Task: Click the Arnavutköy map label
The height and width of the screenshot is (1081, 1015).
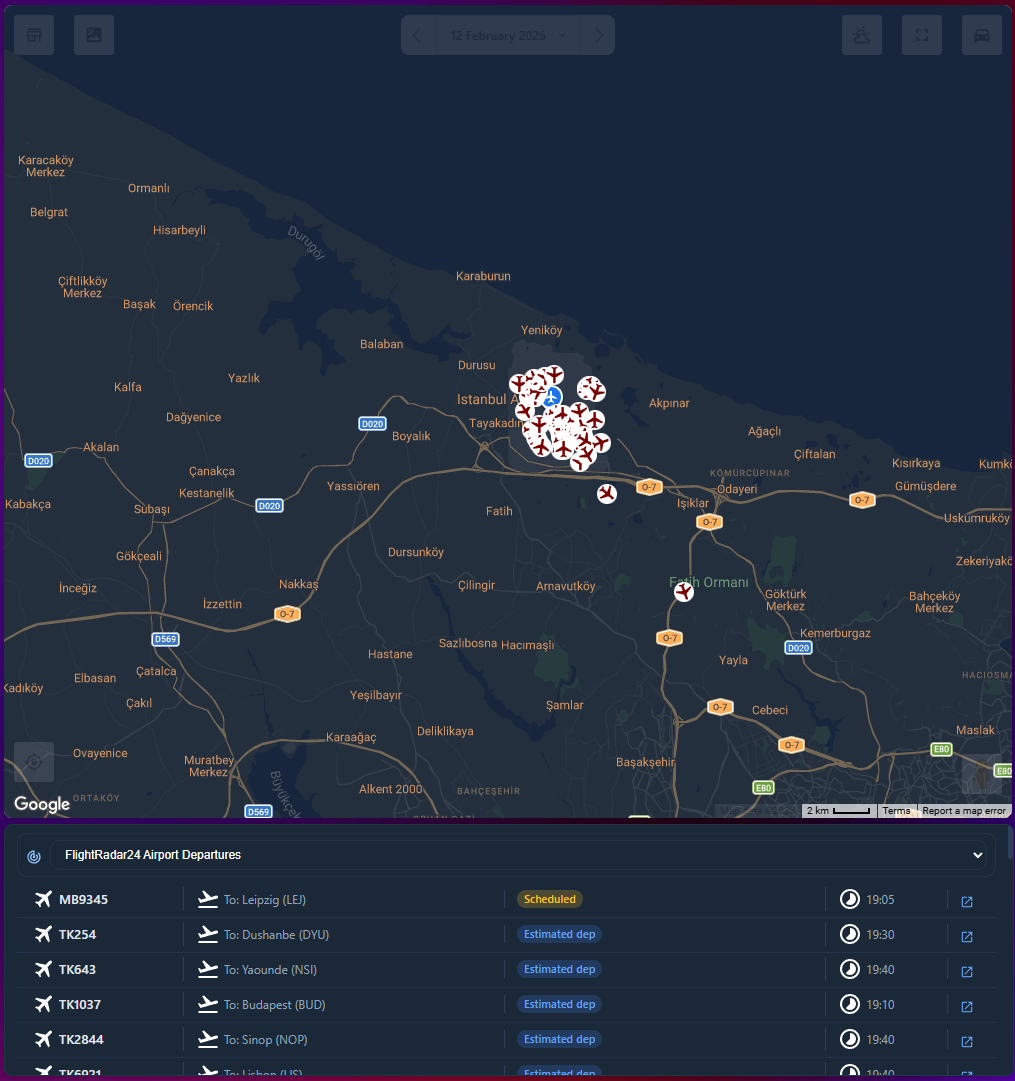Action: [x=565, y=586]
